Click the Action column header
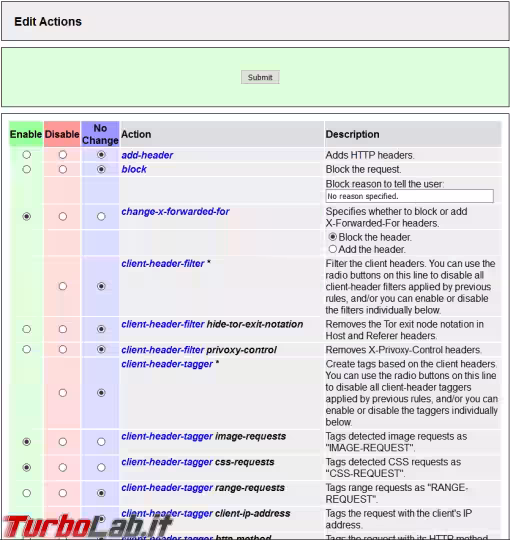The image size is (510, 540). (x=222, y=134)
